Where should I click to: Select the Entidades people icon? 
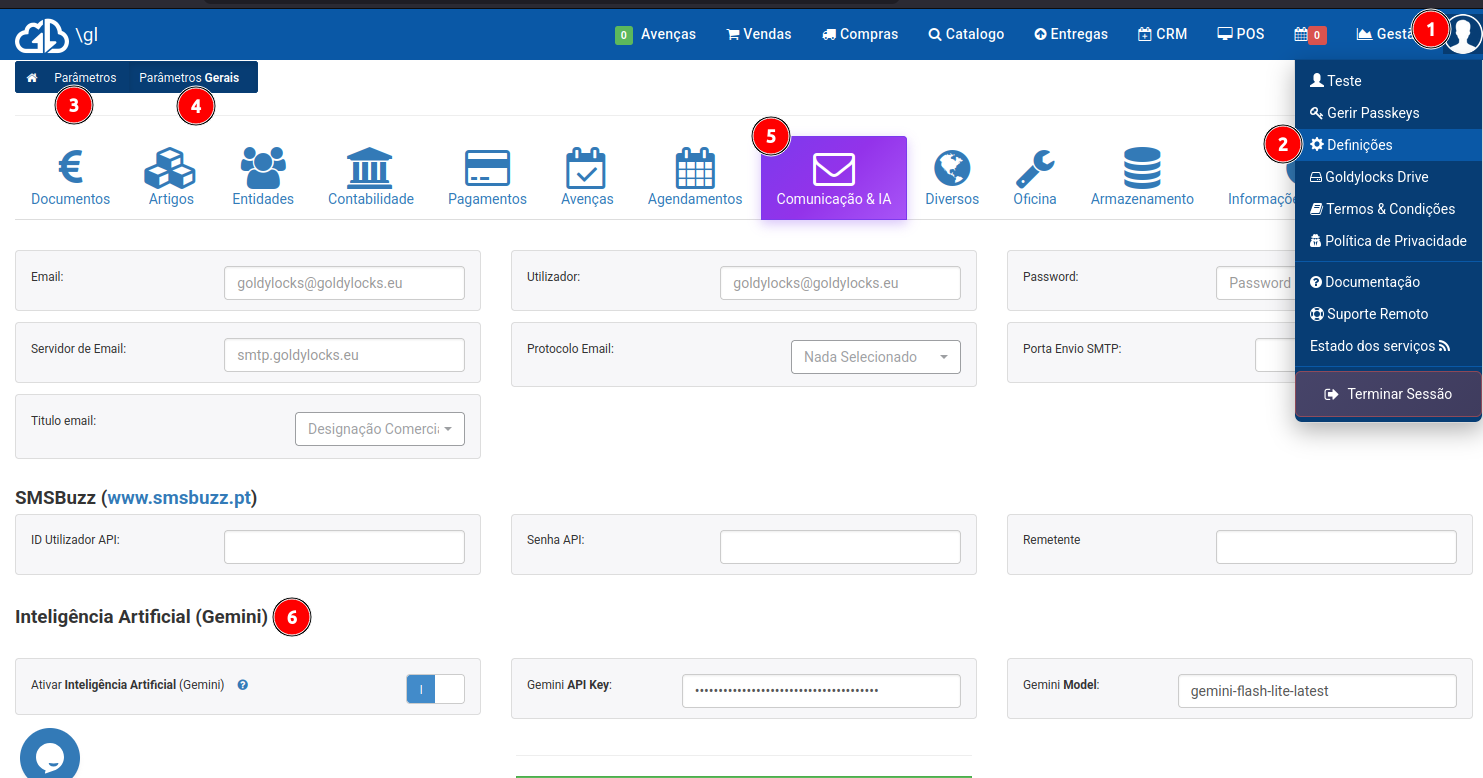click(263, 168)
